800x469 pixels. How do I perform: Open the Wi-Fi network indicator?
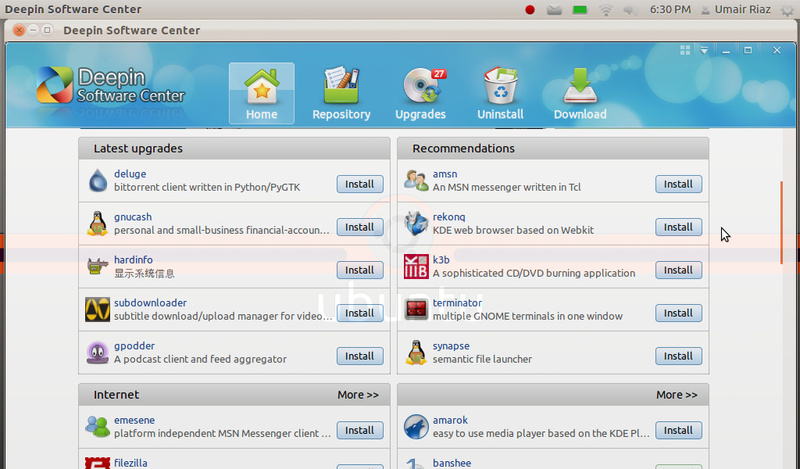coord(606,10)
